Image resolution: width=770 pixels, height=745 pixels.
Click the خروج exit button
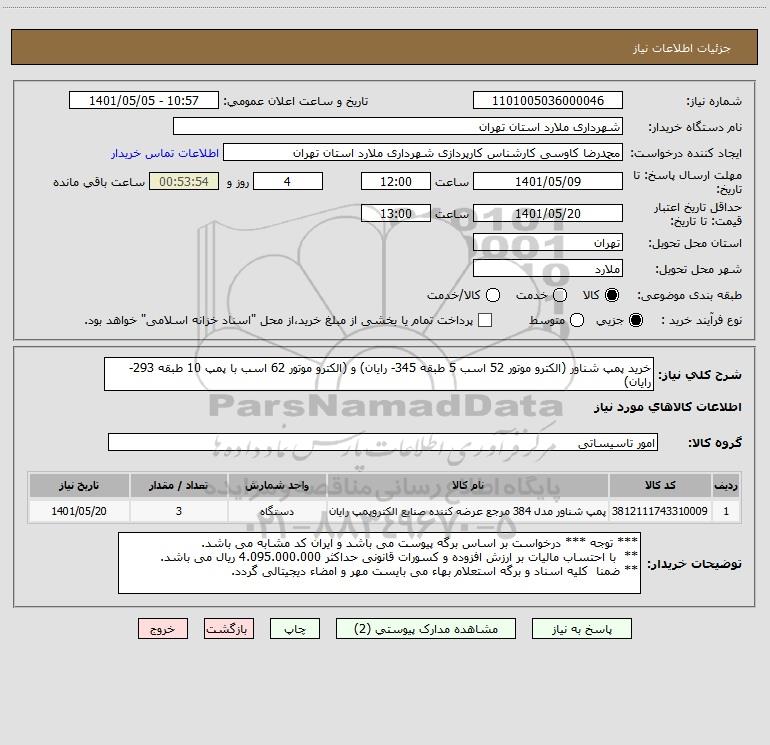163,629
